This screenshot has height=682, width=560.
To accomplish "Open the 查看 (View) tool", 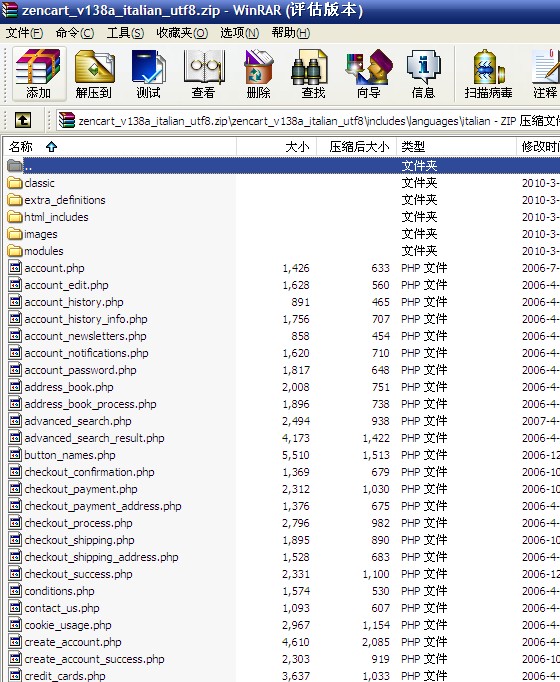I will click(x=203, y=74).
